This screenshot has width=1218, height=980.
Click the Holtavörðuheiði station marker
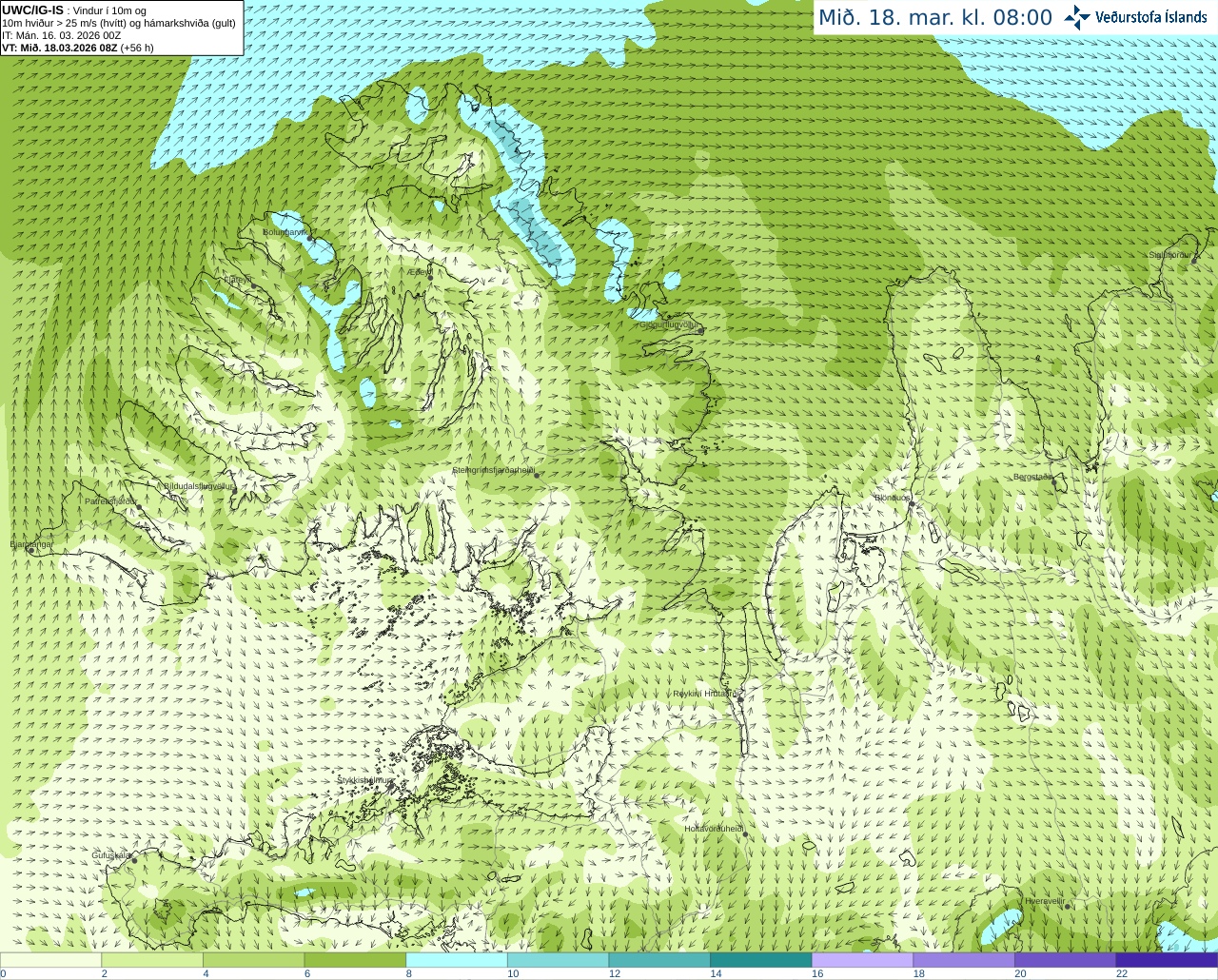coord(745,834)
